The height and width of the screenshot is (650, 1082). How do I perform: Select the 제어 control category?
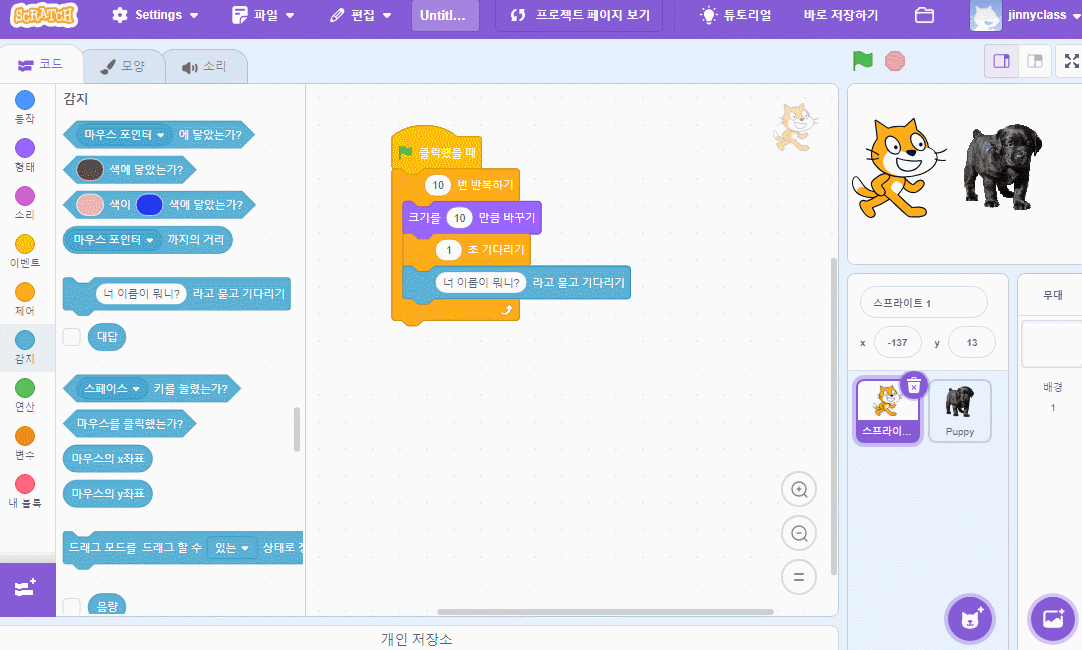pyautogui.click(x=25, y=299)
